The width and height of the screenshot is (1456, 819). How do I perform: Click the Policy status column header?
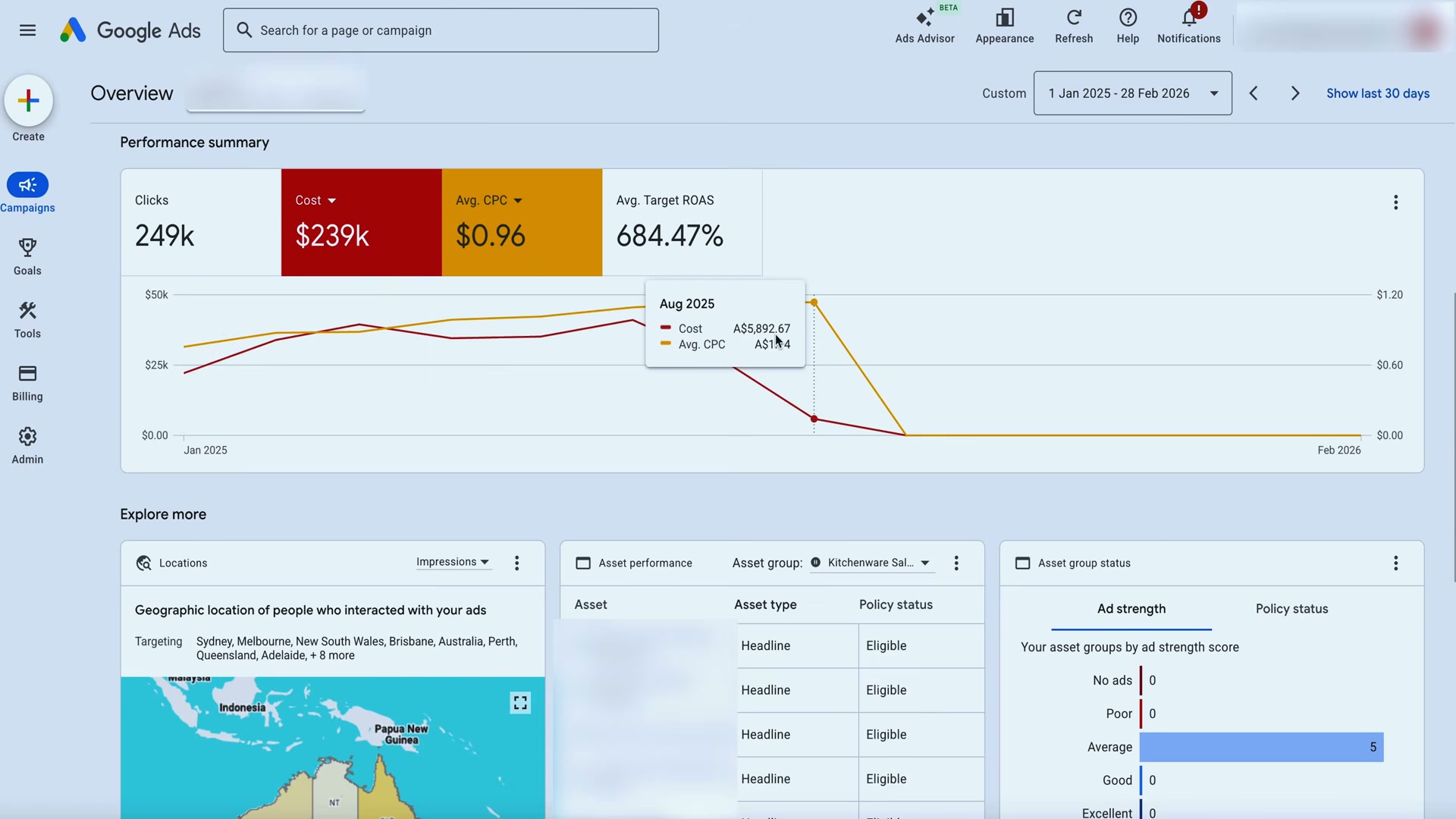(896, 604)
